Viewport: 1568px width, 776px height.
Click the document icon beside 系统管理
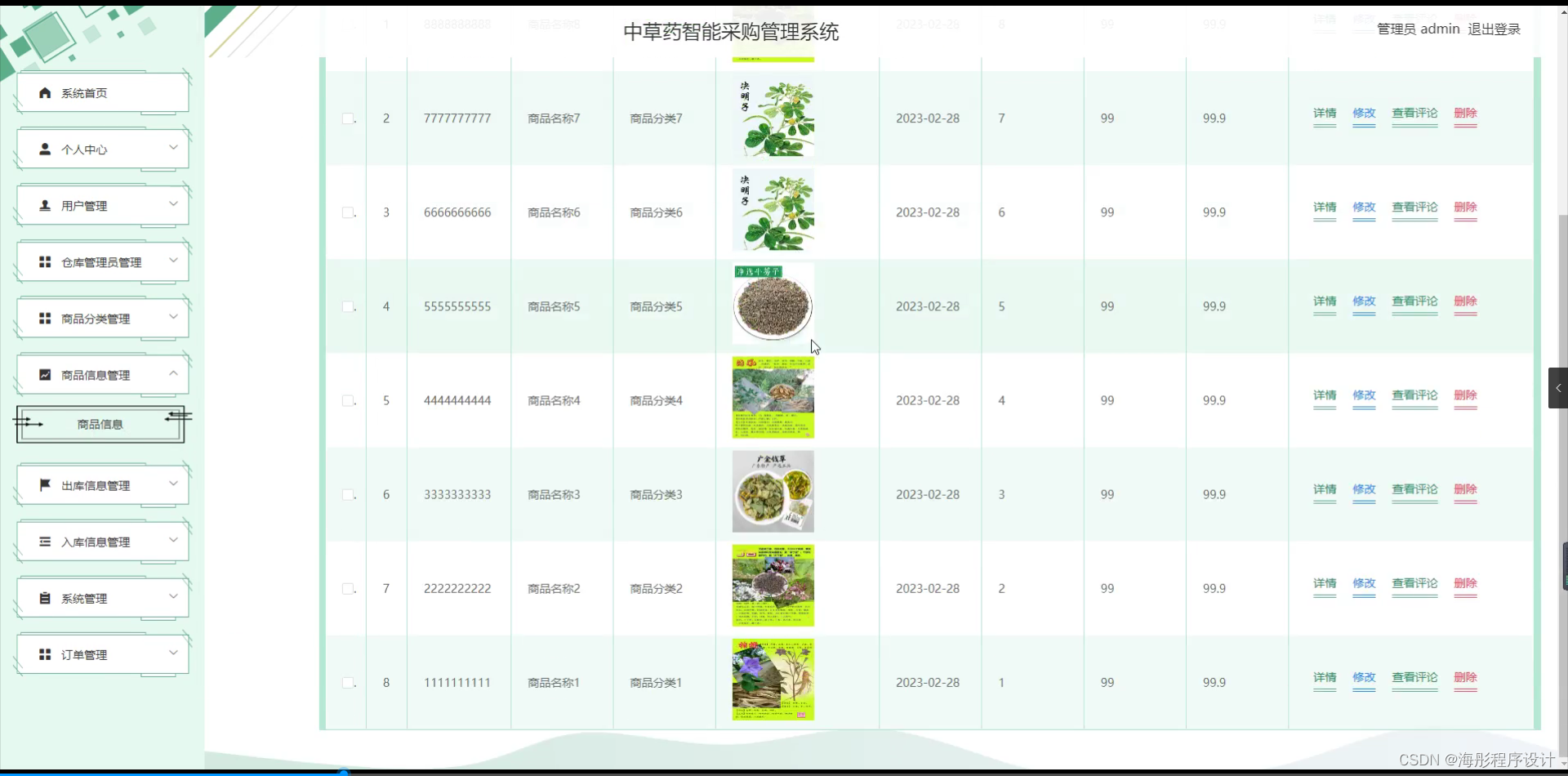click(45, 597)
